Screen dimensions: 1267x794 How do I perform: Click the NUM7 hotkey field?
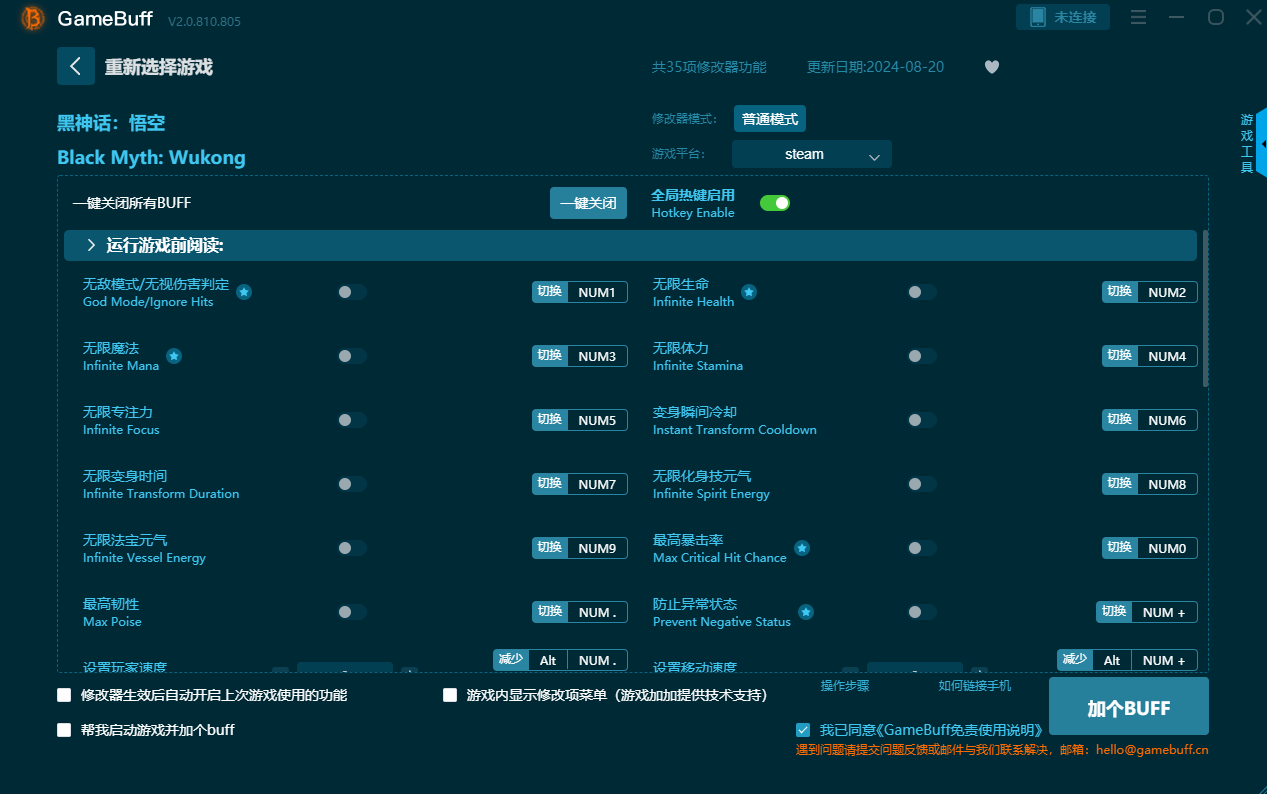[x=597, y=484]
